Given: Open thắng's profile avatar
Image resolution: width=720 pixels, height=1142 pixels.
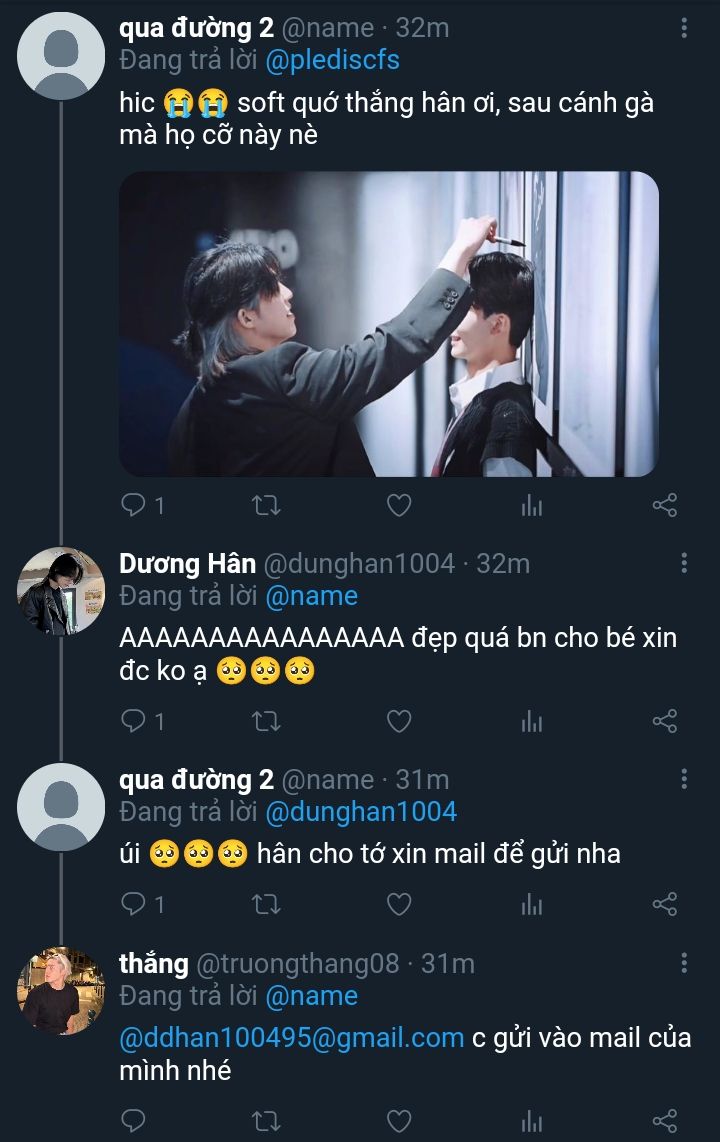Looking at the screenshot, I should tap(60, 991).
